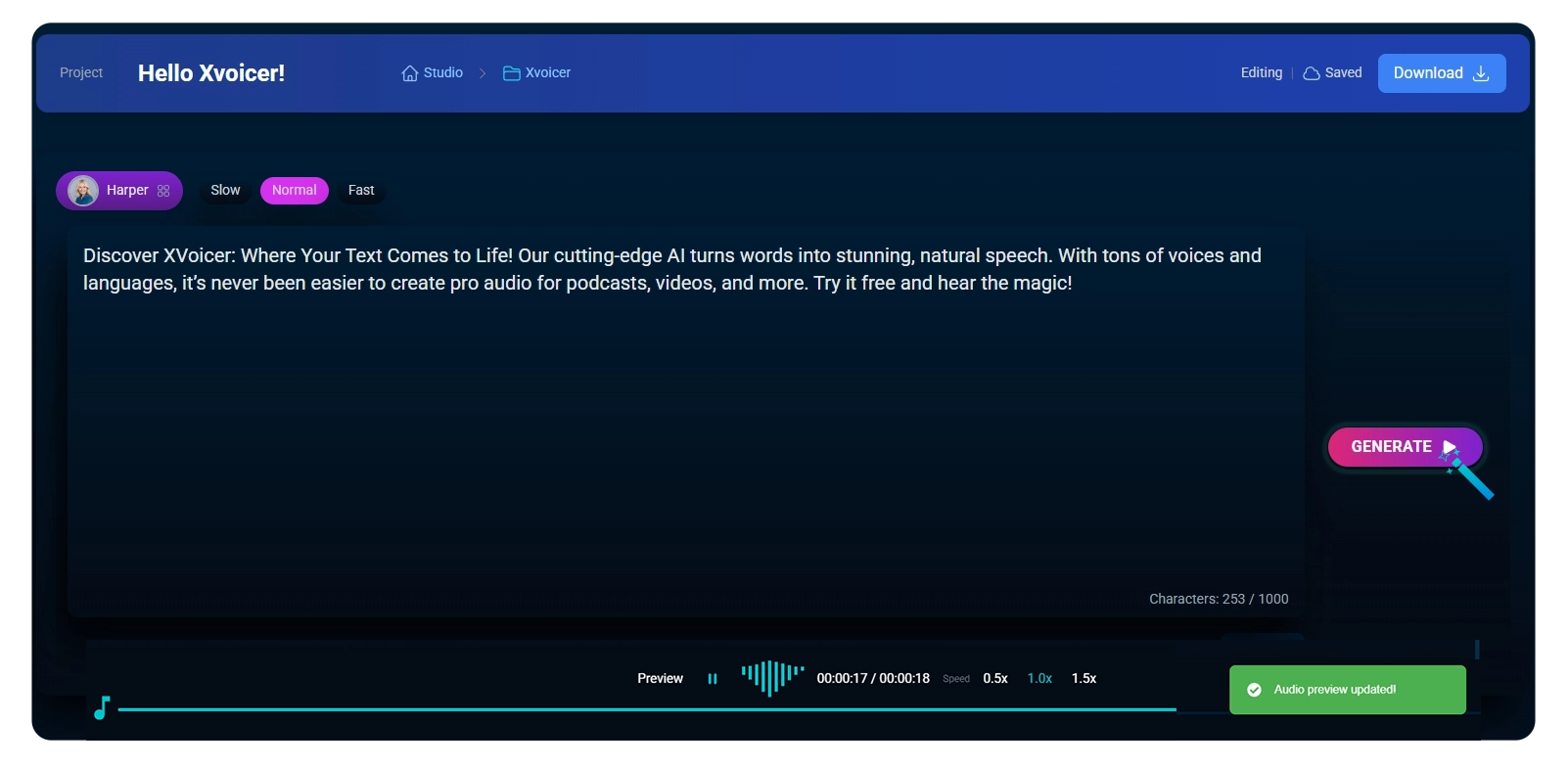Click the Editing status text
1568x767 pixels.
pos(1262,73)
